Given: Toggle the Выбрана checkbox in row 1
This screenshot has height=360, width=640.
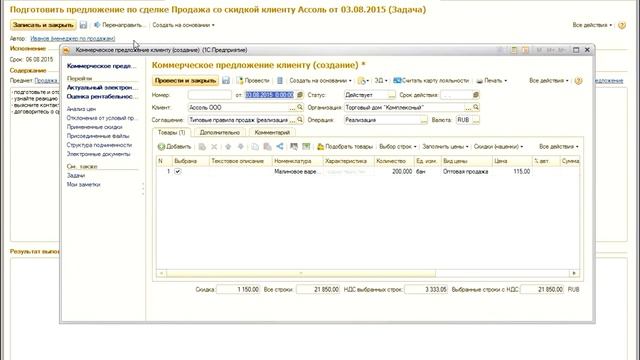Looking at the screenshot, I should (178, 171).
